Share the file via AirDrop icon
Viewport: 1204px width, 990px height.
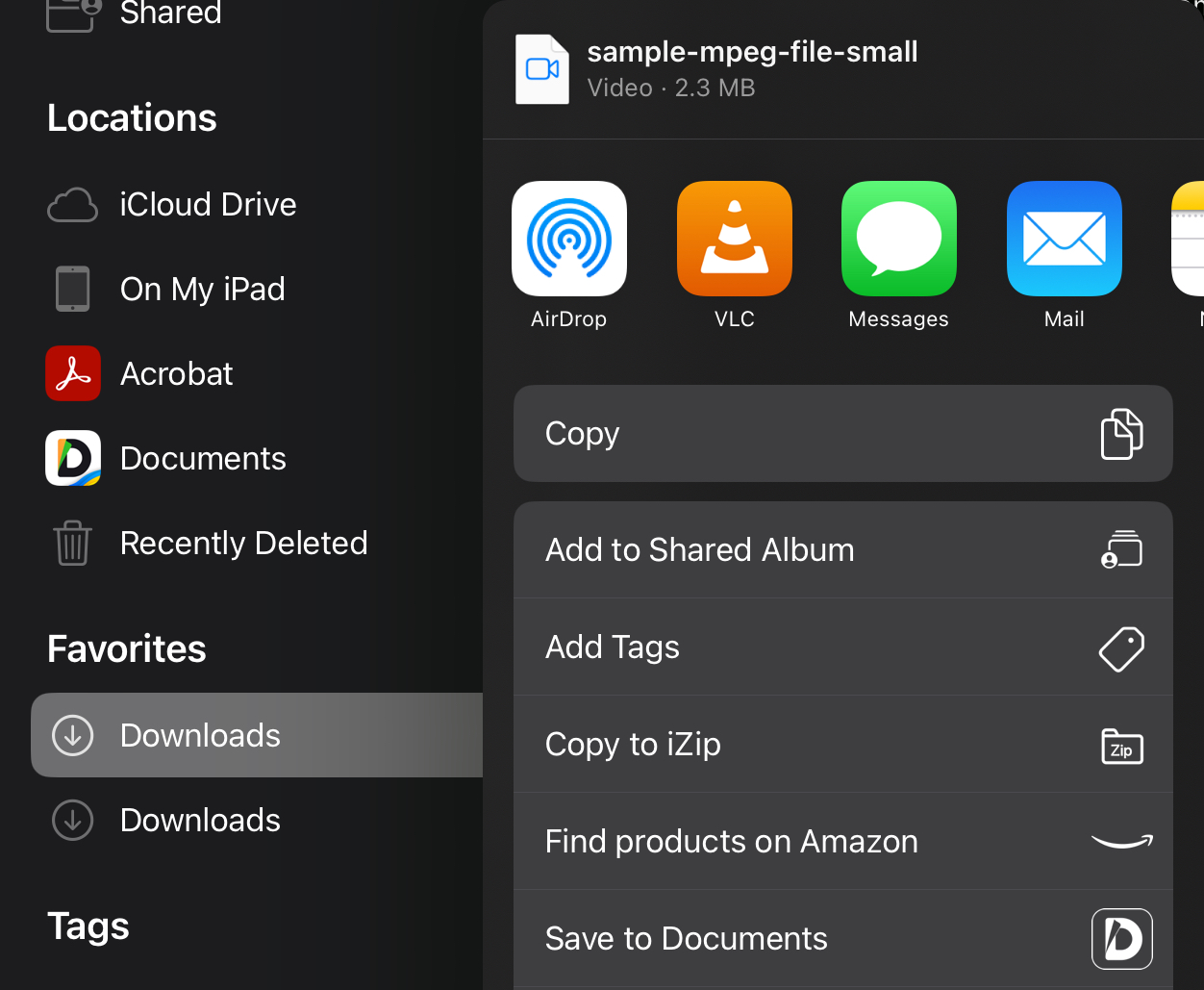(569, 238)
